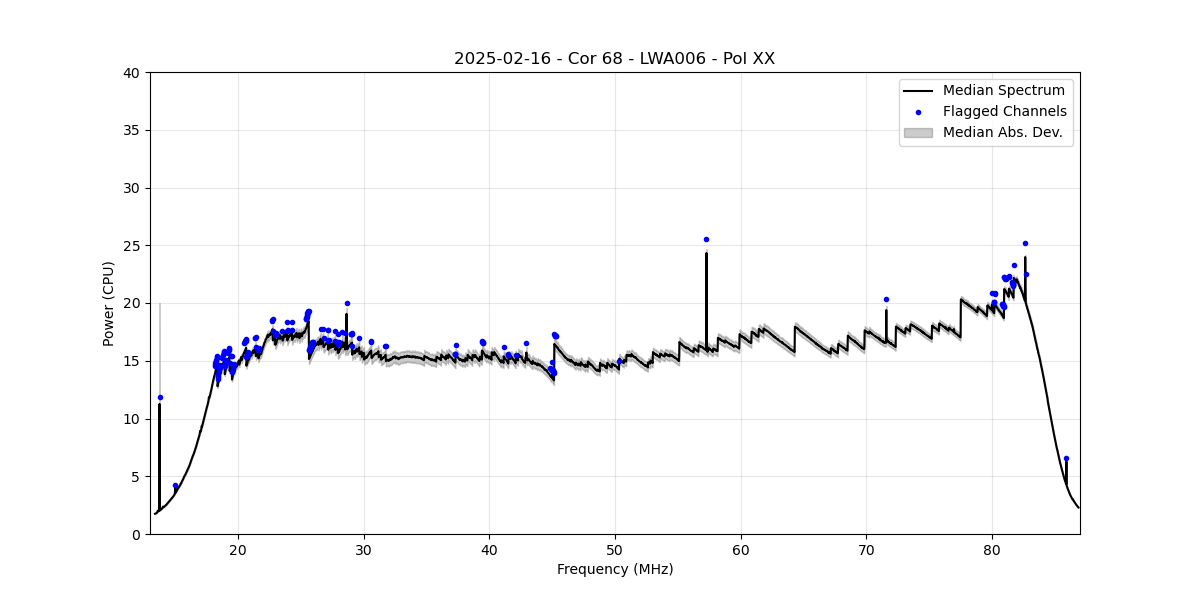Click the y-axis tick label 40
This screenshot has width=1200, height=600.
(x=133, y=73)
